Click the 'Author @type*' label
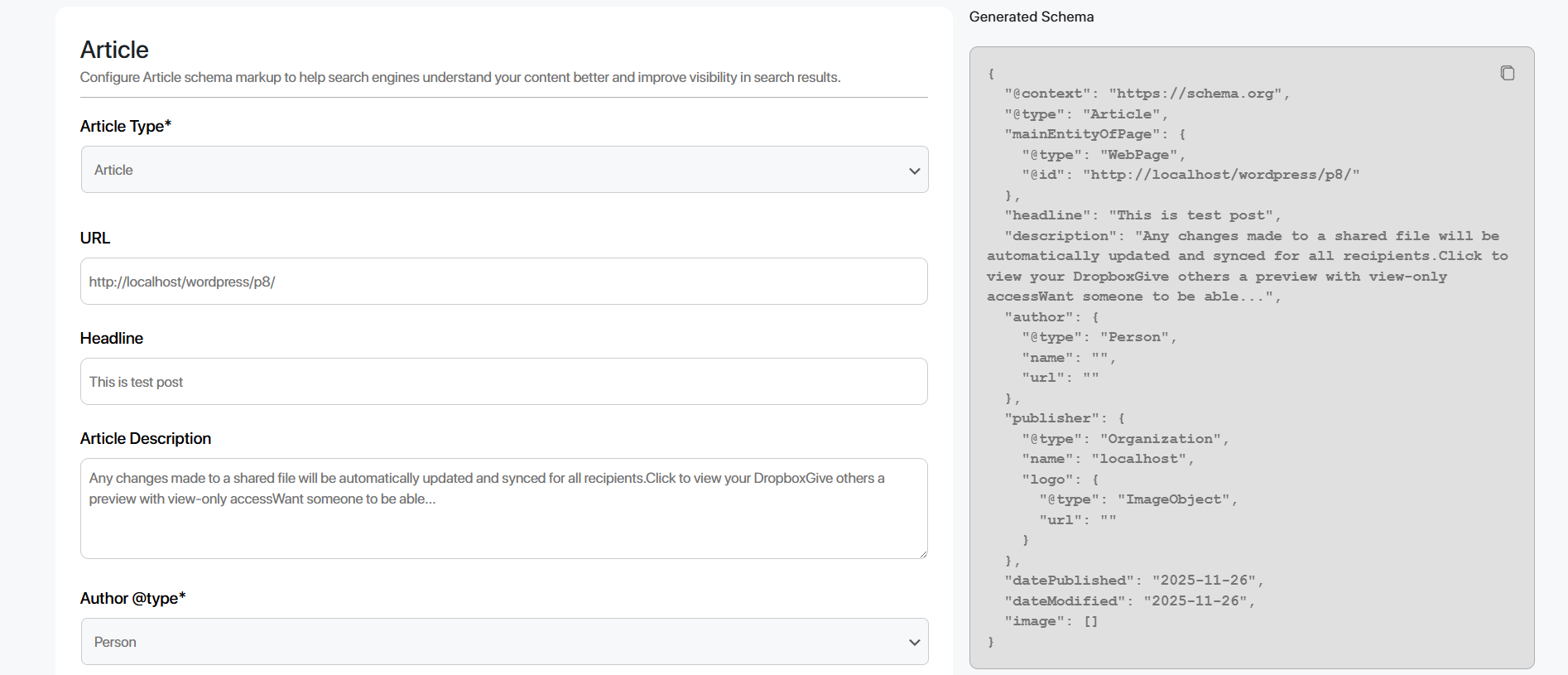Screen dimensions: 1568x675 coord(133,598)
